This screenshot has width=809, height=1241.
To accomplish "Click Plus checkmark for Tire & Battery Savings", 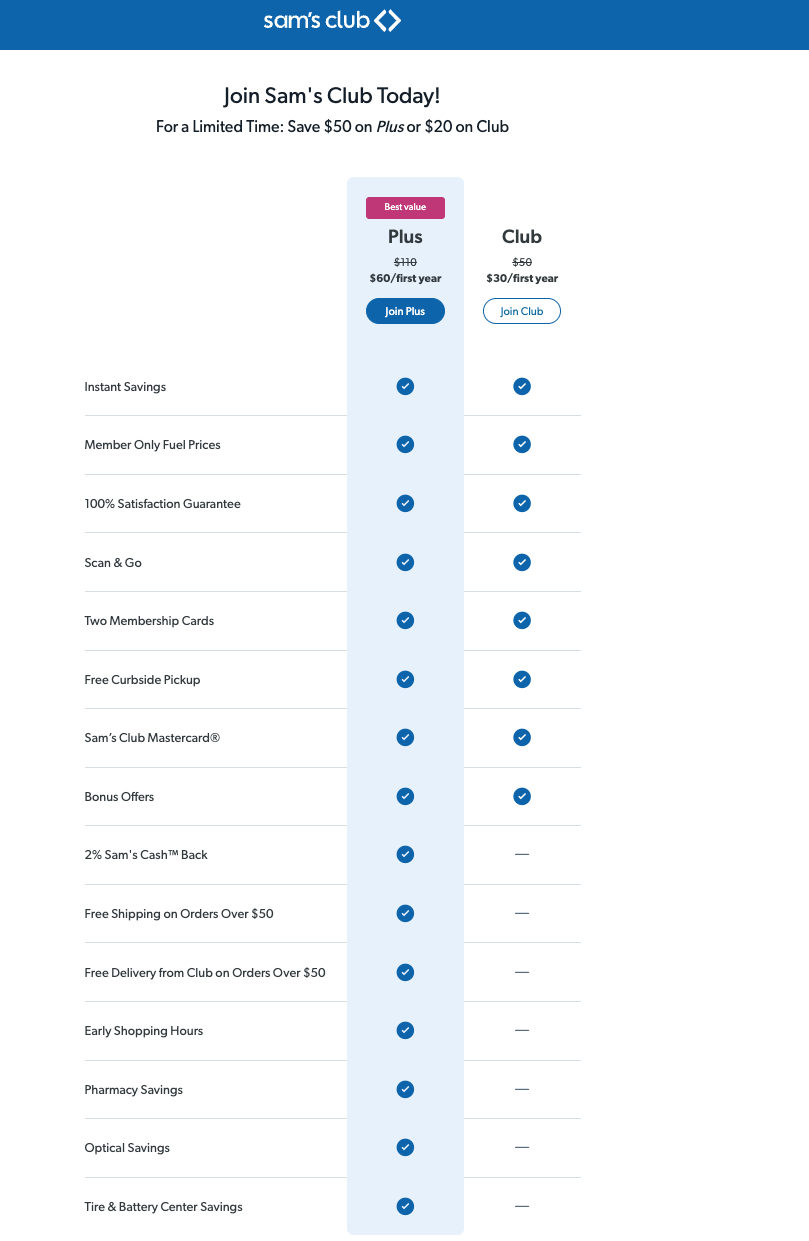I will click(405, 1206).
